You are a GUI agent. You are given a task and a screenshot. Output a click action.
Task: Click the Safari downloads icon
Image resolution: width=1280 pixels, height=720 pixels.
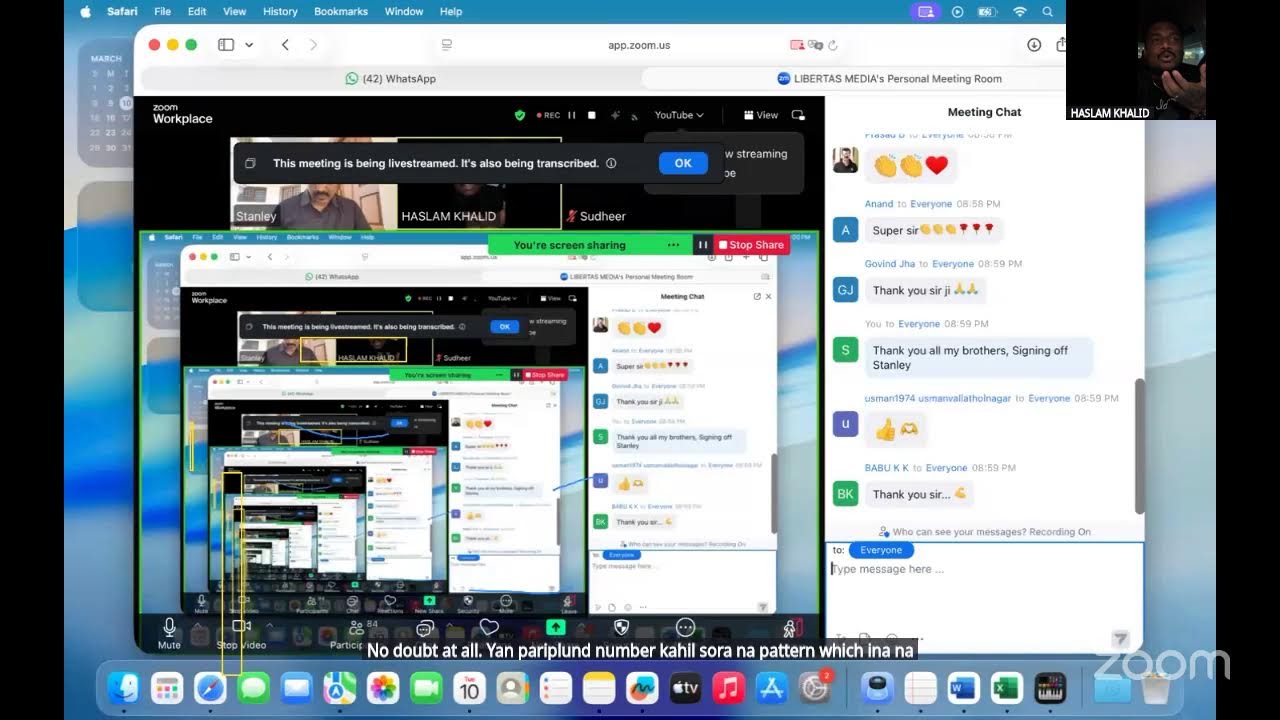click(x=1034, y=45)
